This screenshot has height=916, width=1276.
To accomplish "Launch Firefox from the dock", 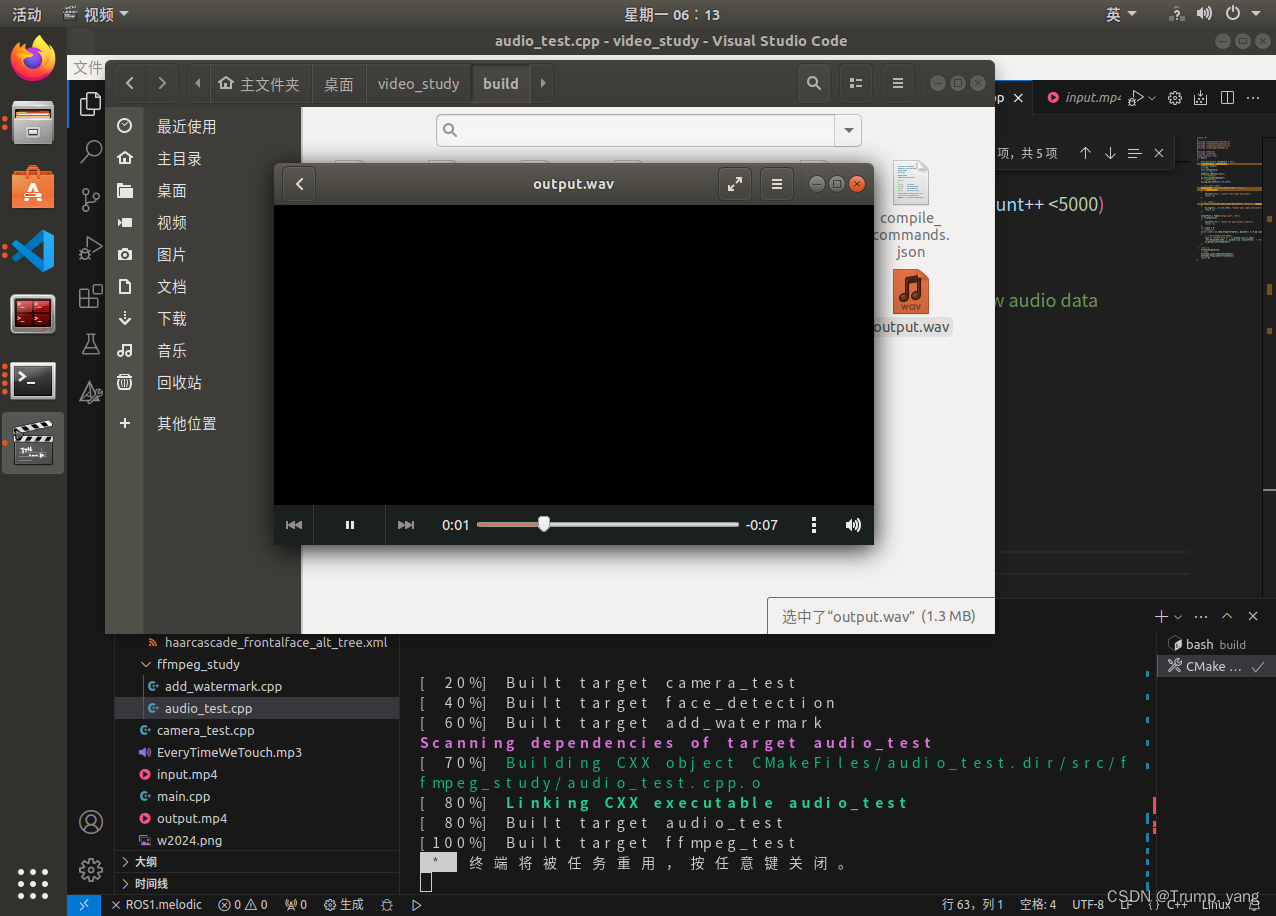I will click(33, 58).
